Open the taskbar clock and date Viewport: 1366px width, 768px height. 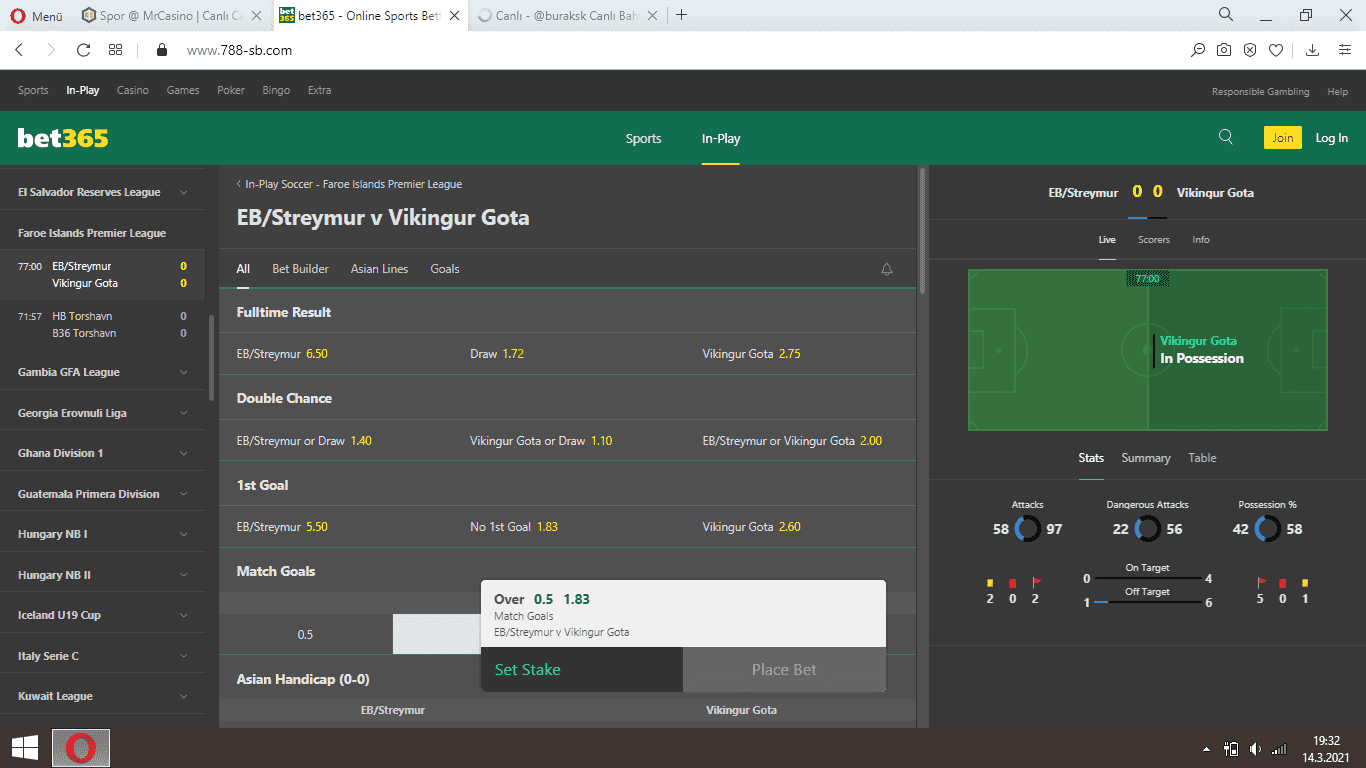[1326, 748]
